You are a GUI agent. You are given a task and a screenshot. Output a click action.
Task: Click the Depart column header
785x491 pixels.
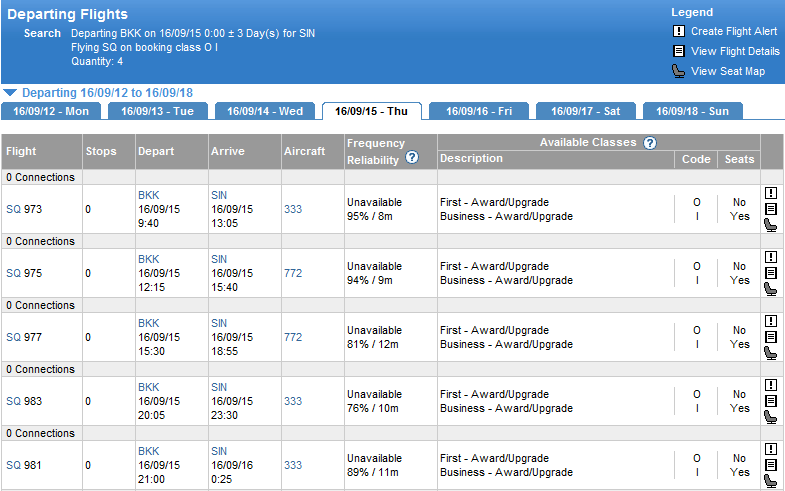coord(156,152)
